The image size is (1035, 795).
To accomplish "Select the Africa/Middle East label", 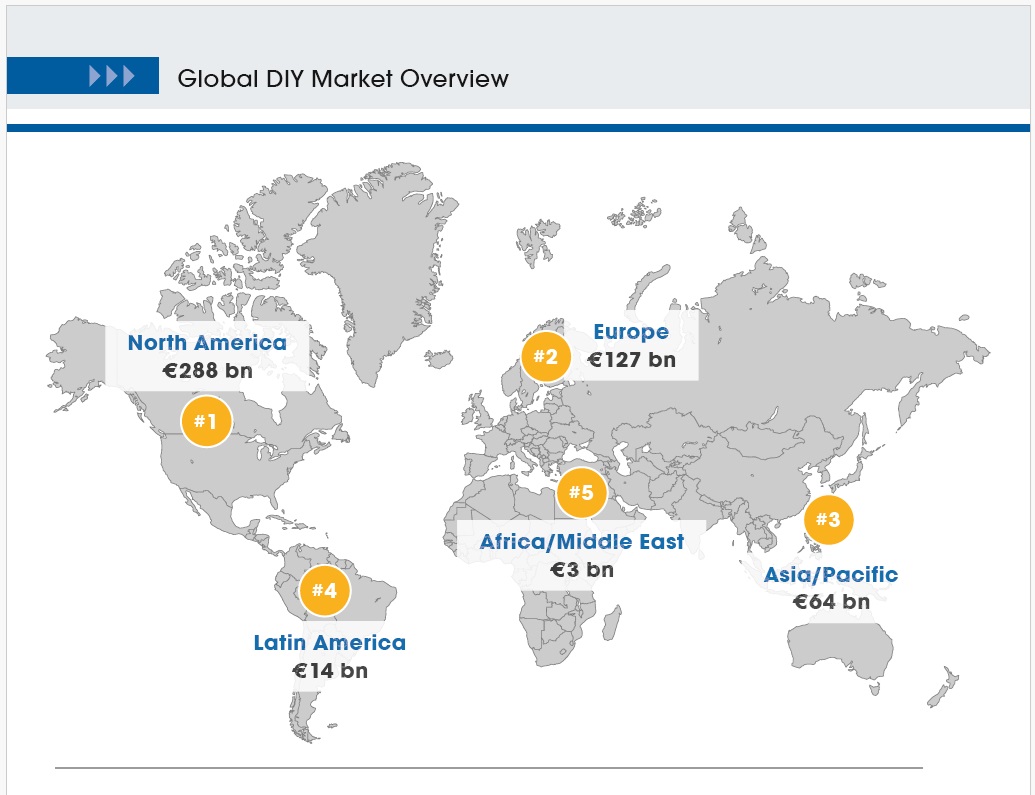I will click(582, 542).
